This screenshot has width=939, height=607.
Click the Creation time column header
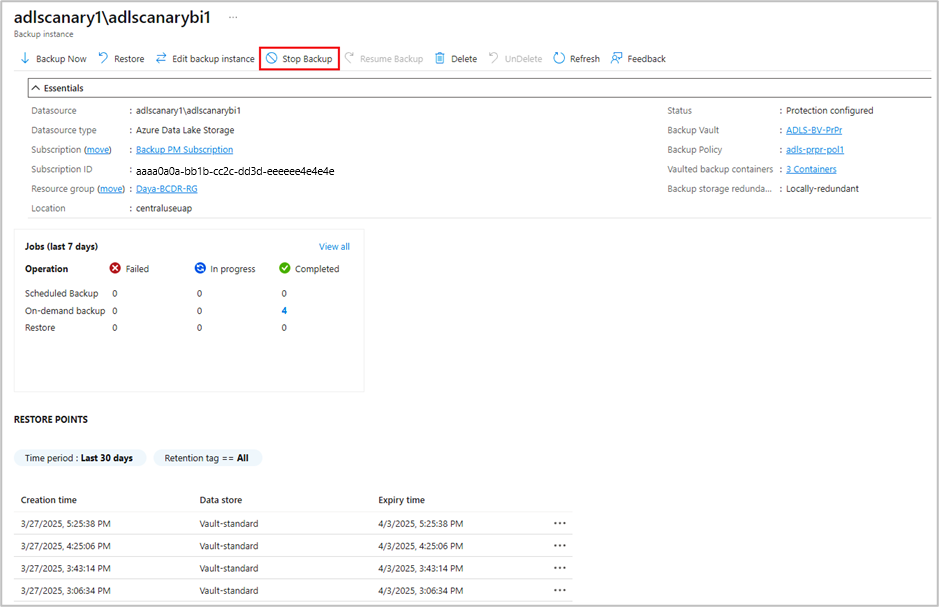(x=49, y=500)
